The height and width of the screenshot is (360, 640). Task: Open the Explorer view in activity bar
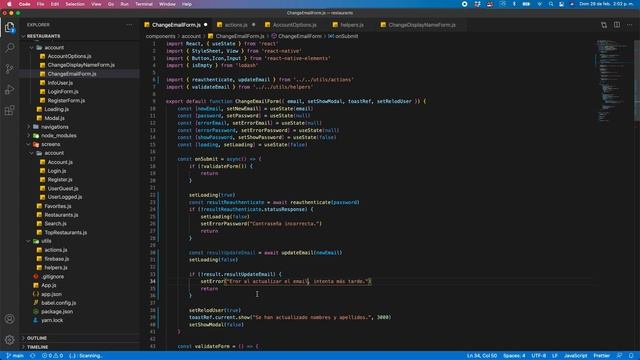coord(9,28)
